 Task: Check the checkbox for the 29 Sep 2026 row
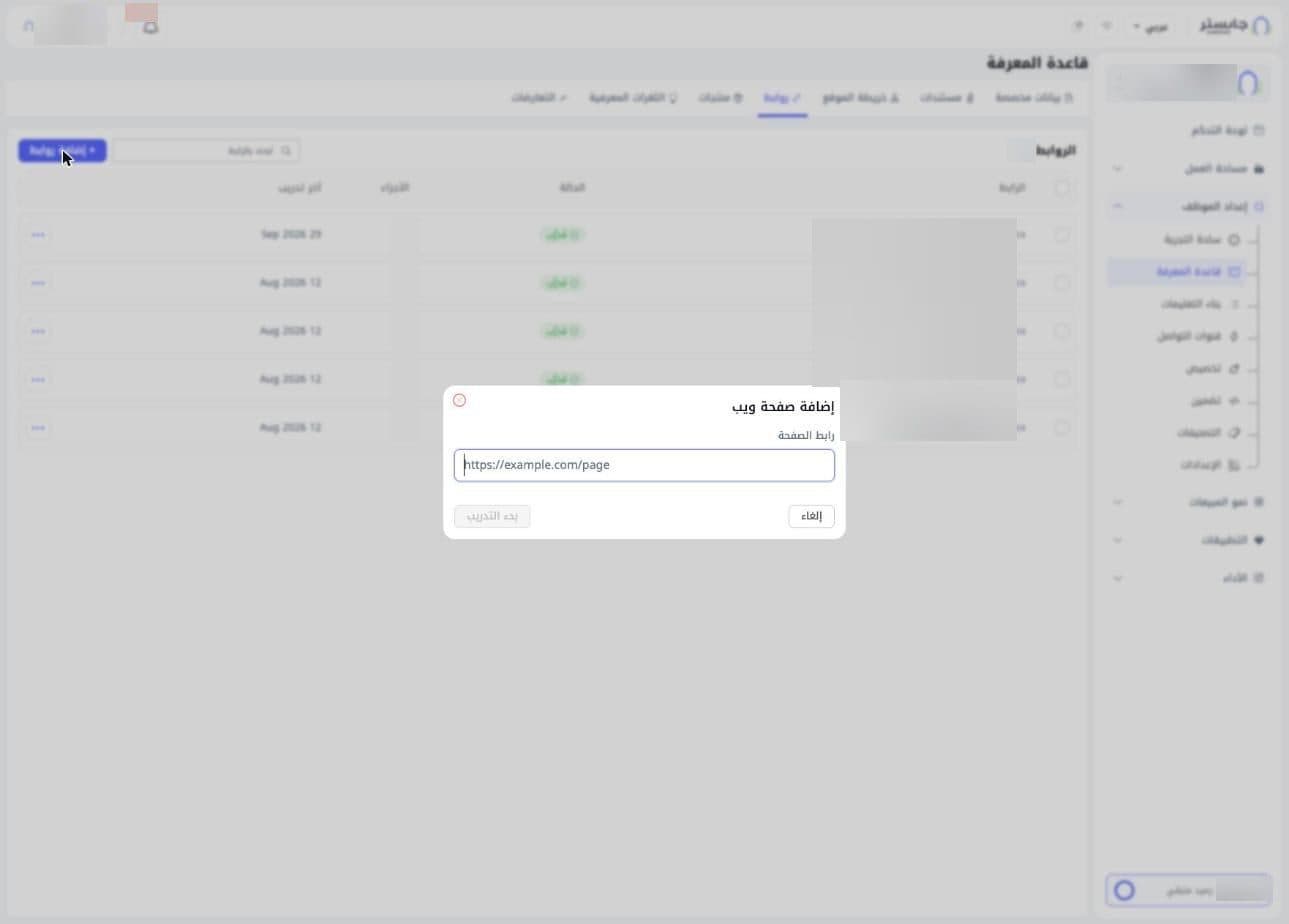pos(1061,235)
